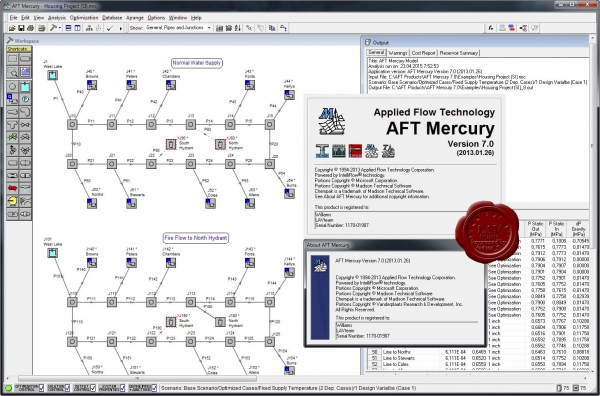The width and height of the screenshot is (600, 396).
Task: Select the magnifier zoom tool in toolbox
Action: 13,72
